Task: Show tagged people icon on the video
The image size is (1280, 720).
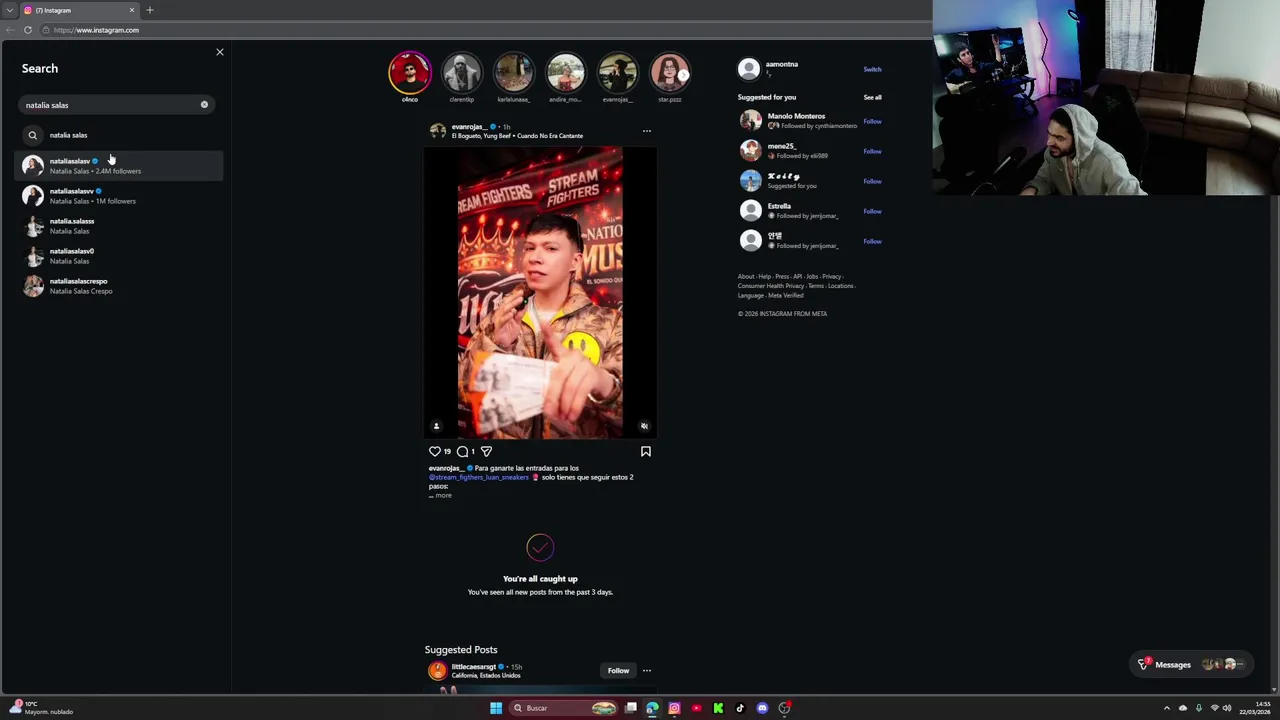Action: (x=436, y=426)
